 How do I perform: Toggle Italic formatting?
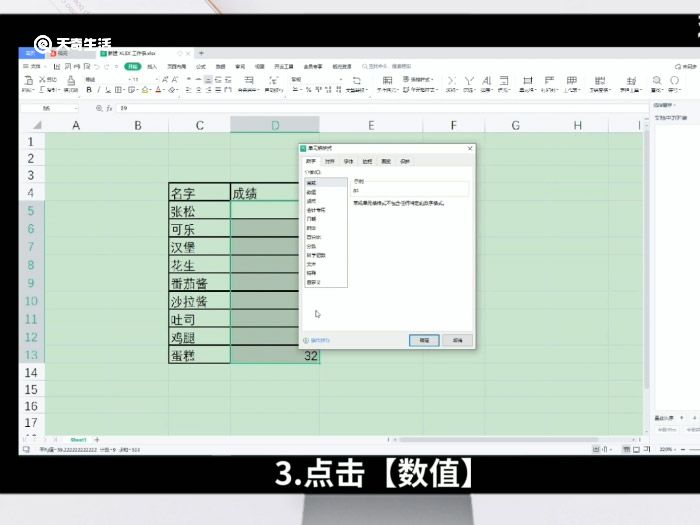pos(99,90)
